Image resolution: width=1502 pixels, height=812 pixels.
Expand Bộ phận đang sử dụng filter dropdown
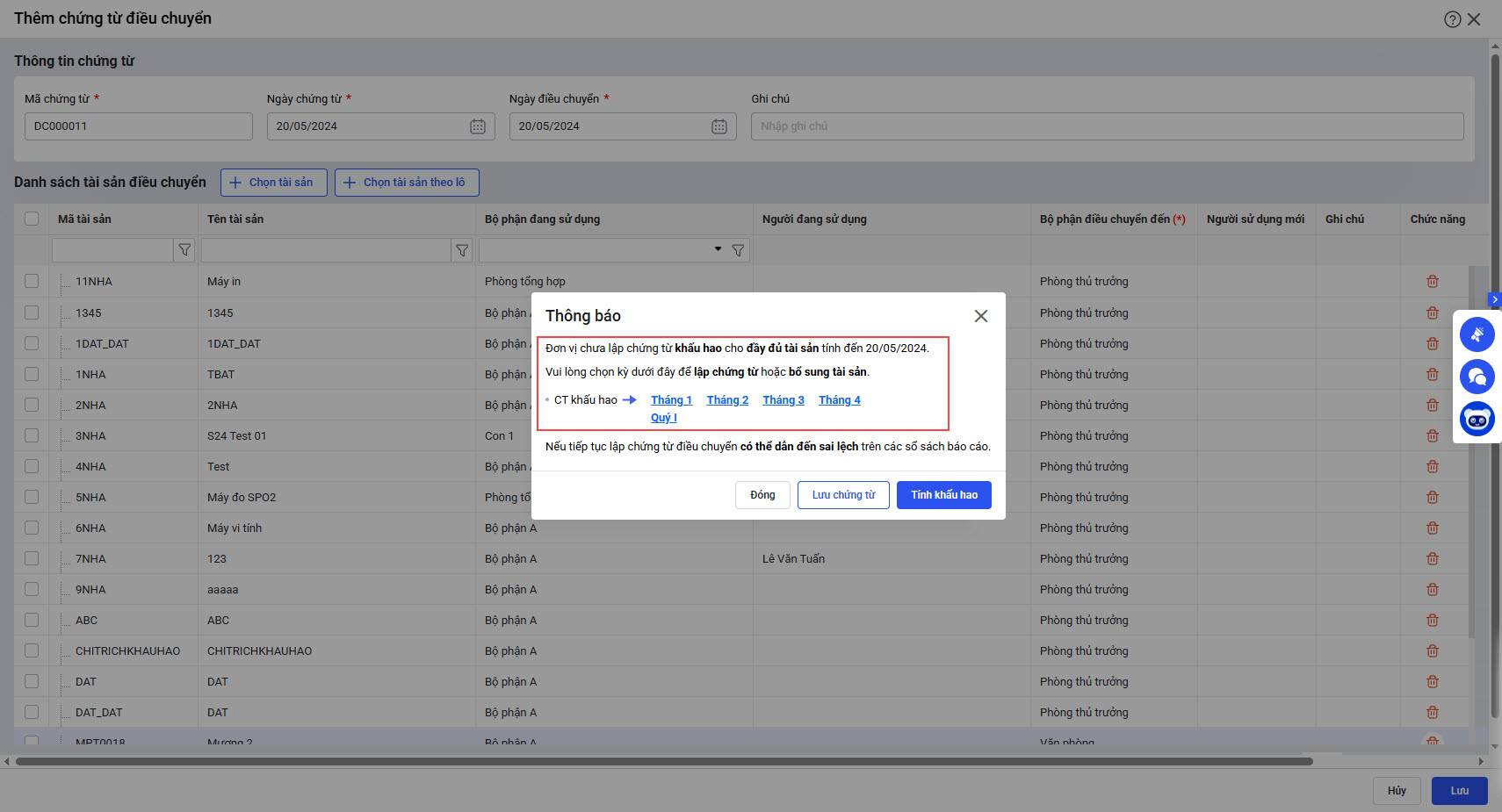pyautogui.click(x=718, y=249)
